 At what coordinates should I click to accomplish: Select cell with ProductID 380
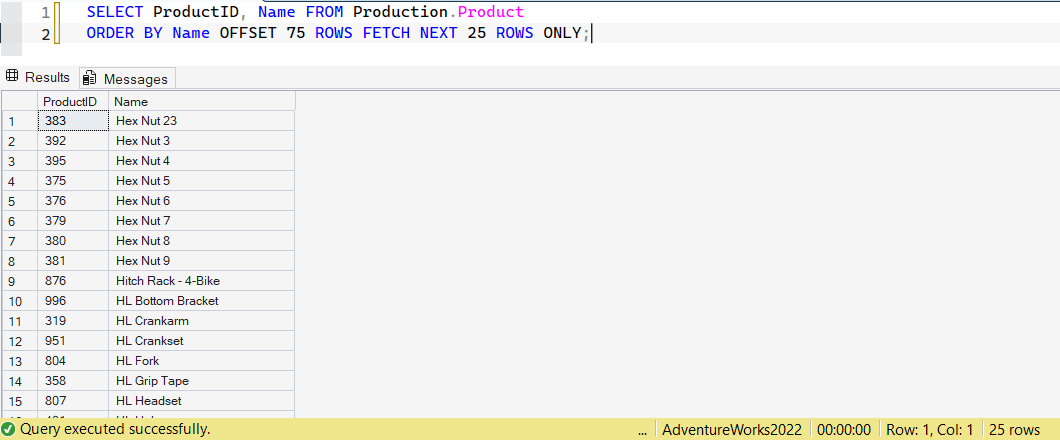73,241
